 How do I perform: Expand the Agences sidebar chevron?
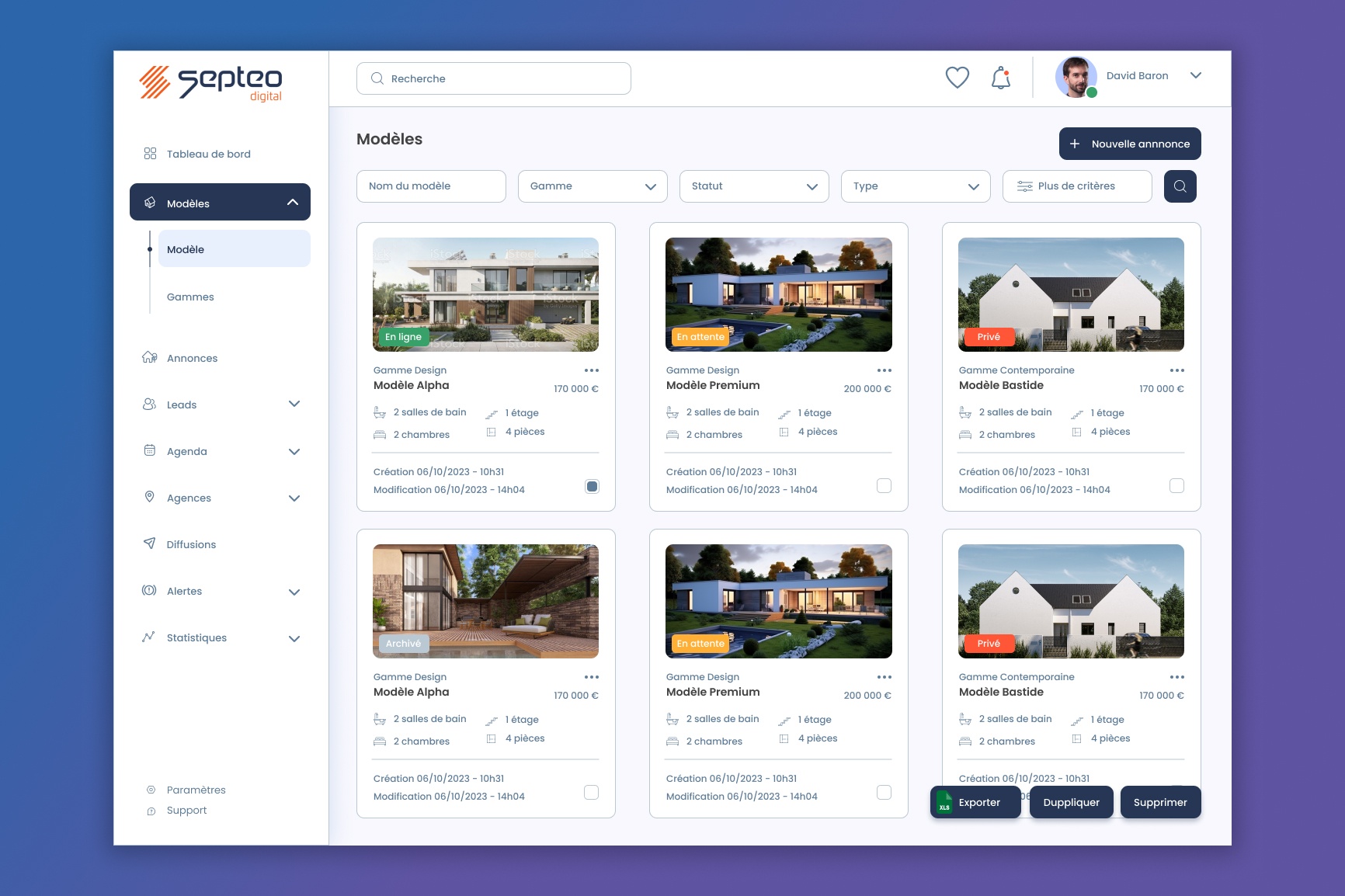(294, 498)
